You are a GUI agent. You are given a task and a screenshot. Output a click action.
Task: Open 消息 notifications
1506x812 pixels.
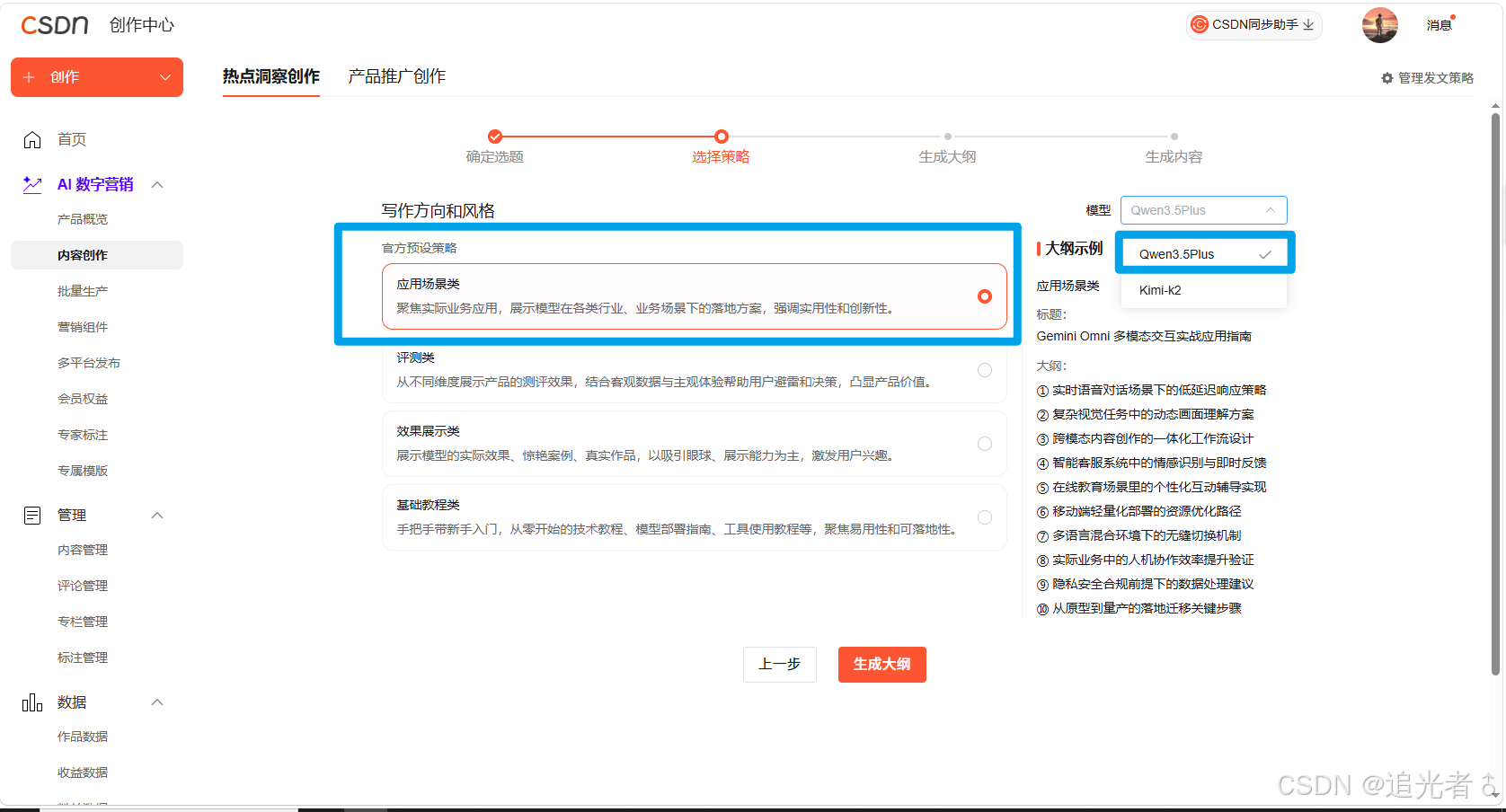click(1440, 25)
